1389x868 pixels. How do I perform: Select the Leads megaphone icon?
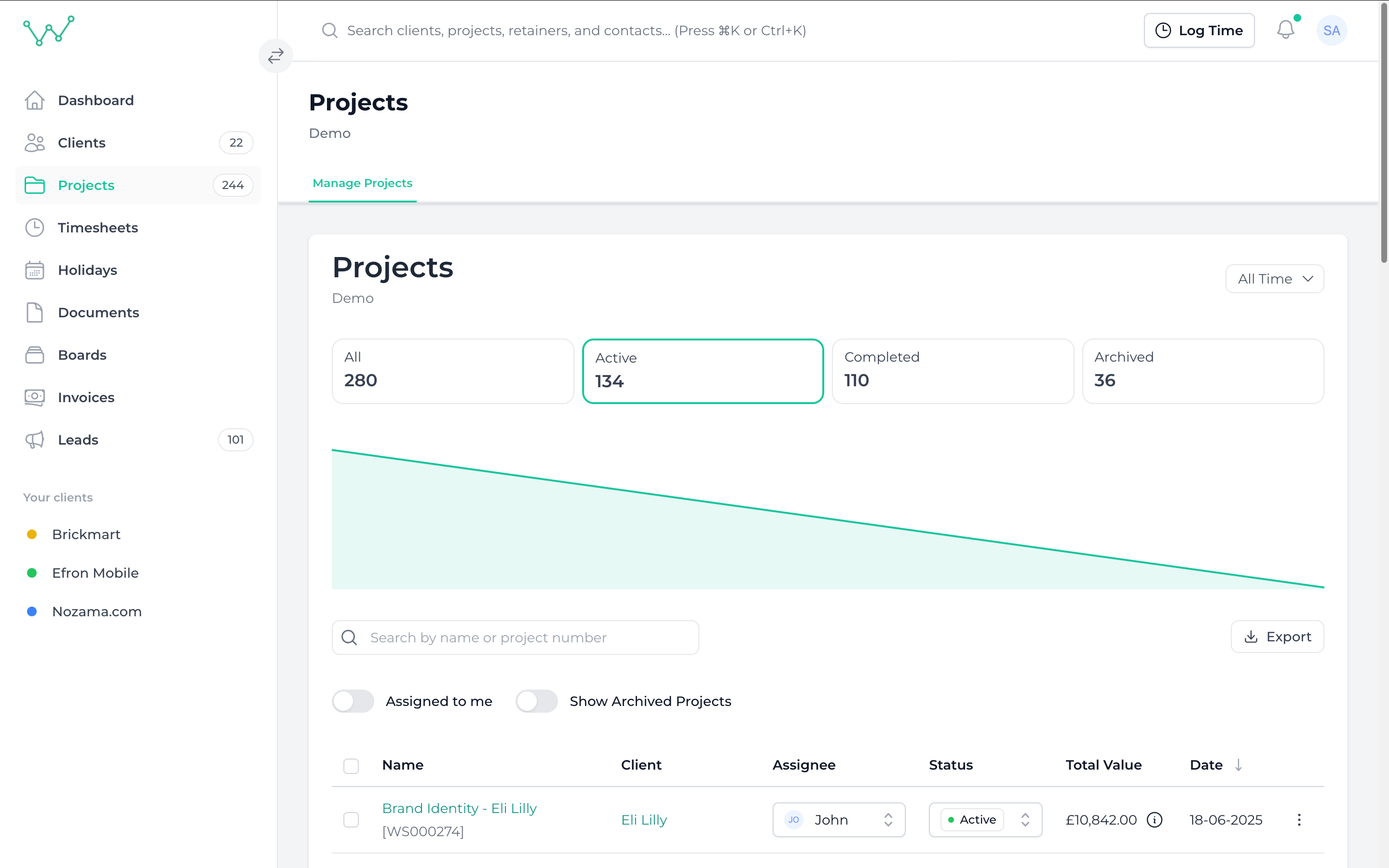35,440
